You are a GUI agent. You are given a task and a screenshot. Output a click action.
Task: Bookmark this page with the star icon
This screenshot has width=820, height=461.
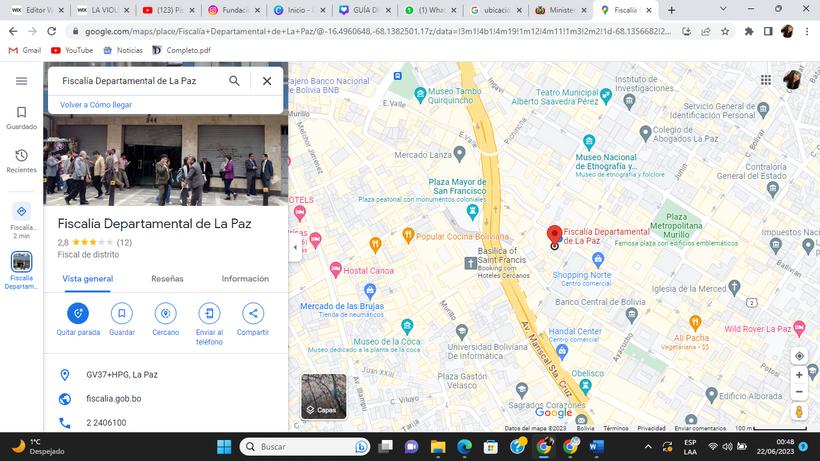pyautogui.click(x=725, y=31)
